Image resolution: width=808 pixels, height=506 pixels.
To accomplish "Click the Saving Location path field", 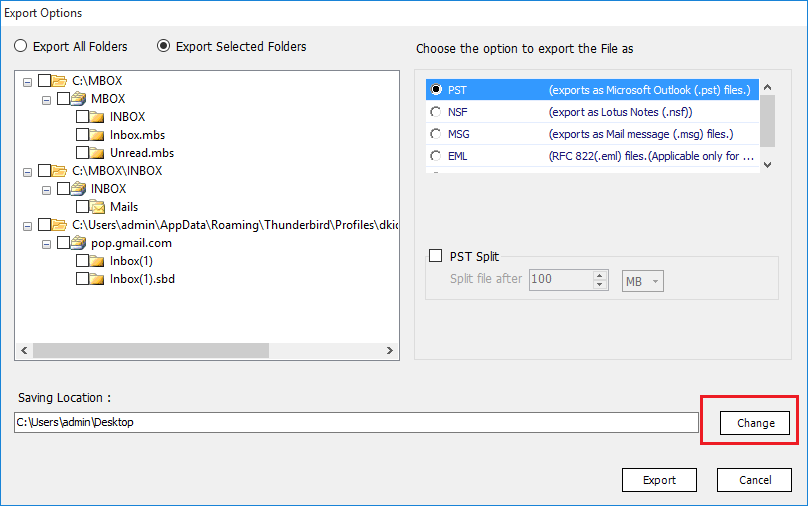I will (356, 423).
